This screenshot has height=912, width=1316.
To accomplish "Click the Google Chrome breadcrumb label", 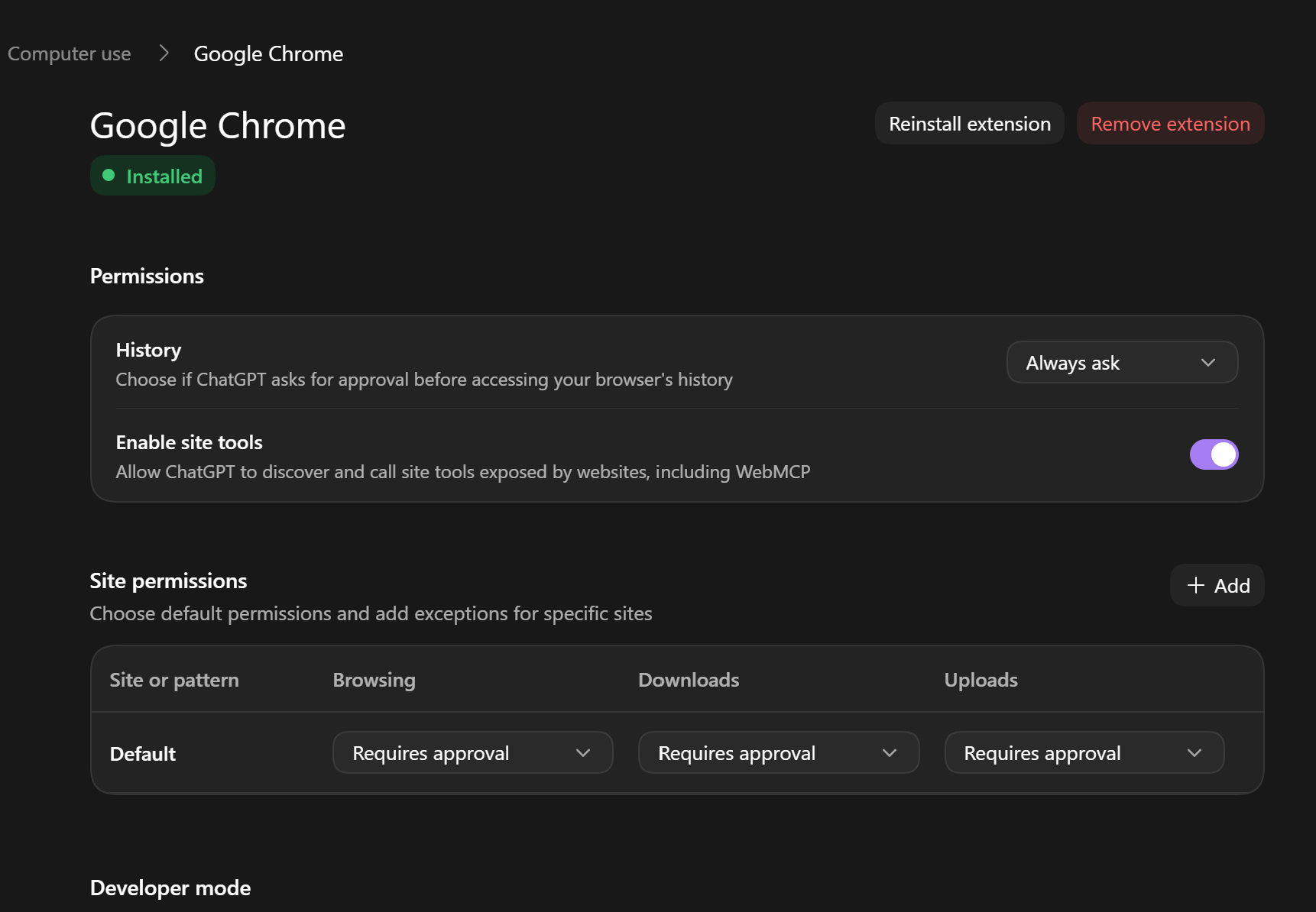I will click(268, 54).
